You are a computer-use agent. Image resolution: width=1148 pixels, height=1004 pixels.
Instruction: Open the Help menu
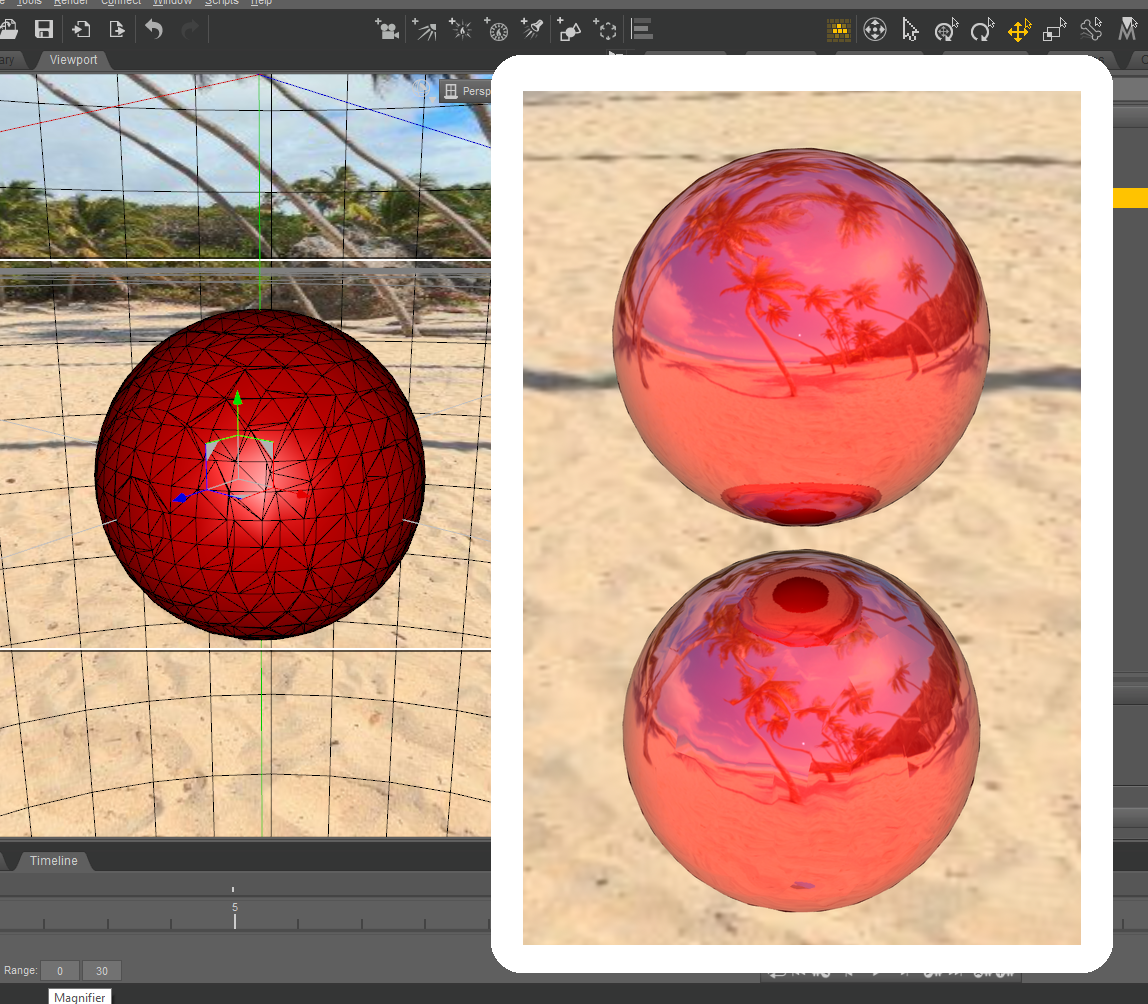click(261, 3)
